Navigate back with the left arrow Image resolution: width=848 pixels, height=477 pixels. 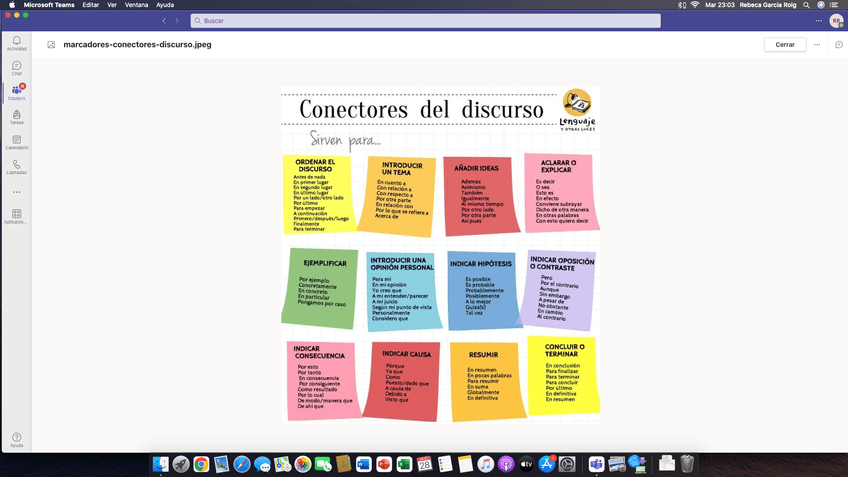[164, 20]
